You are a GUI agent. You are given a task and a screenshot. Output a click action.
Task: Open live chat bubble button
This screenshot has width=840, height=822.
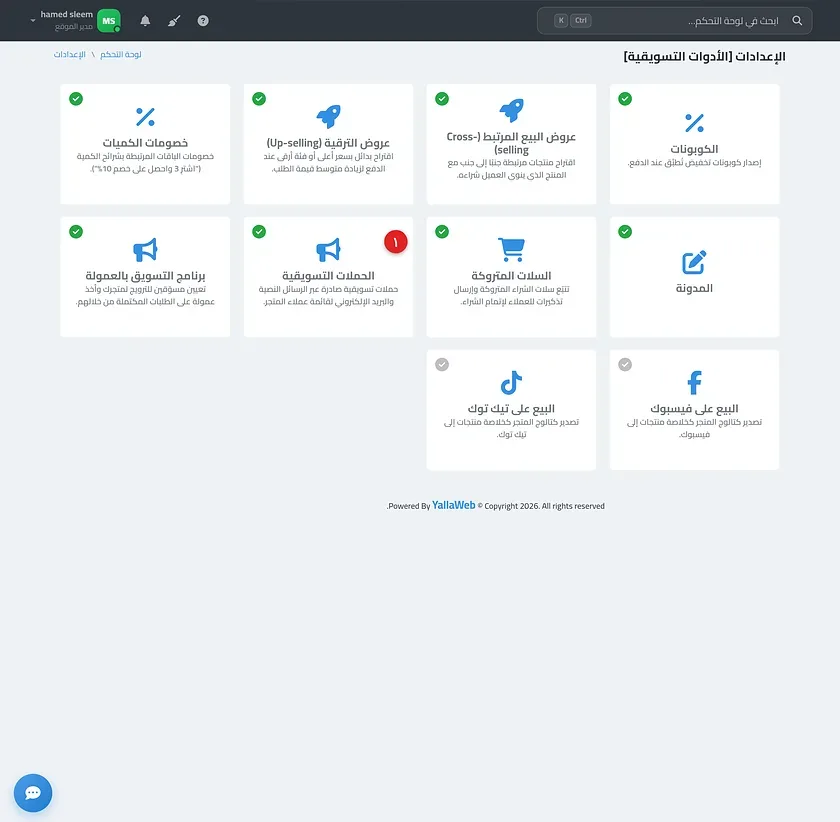33,793
